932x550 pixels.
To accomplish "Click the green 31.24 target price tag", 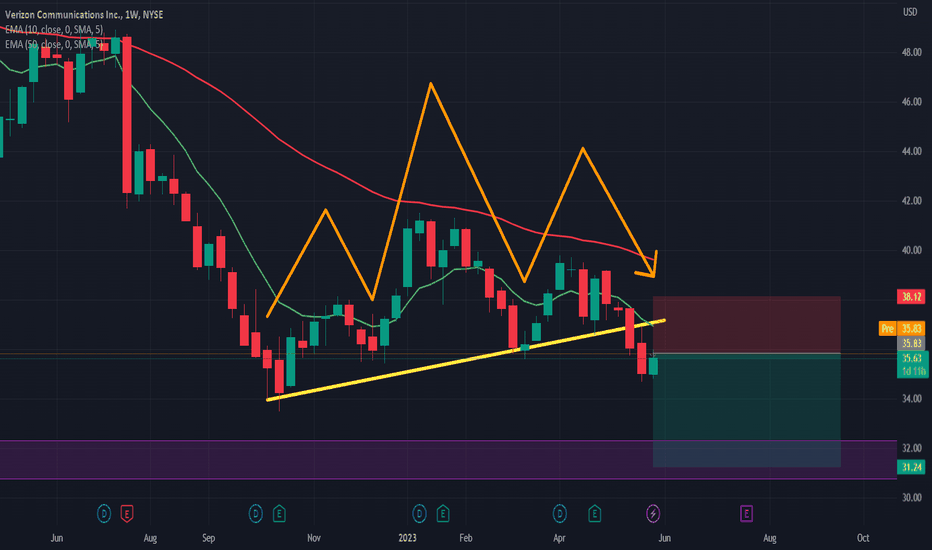I will [x=911, y=467].
